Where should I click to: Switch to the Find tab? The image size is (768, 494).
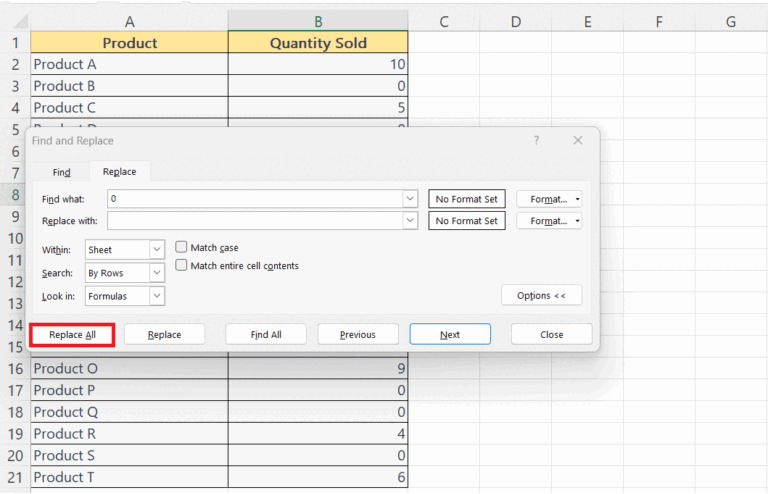[61, 172]
